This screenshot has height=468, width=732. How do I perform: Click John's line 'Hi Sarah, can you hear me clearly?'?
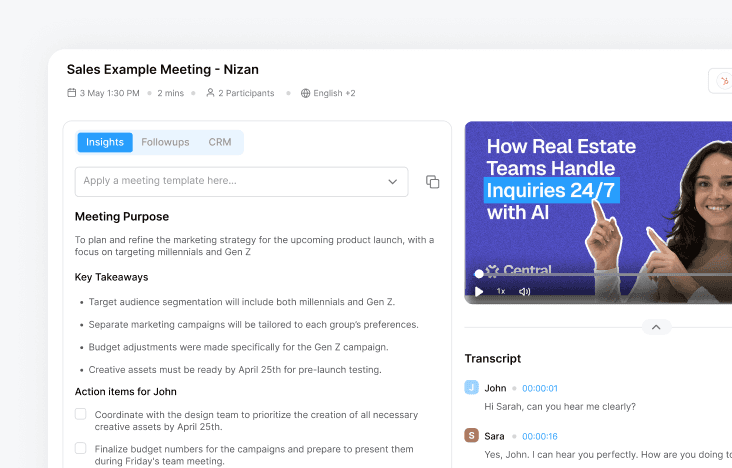[x=560, y=406]
